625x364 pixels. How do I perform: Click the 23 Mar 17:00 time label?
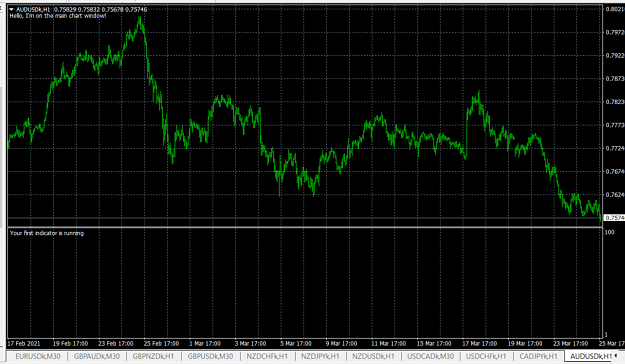[570, 343]
